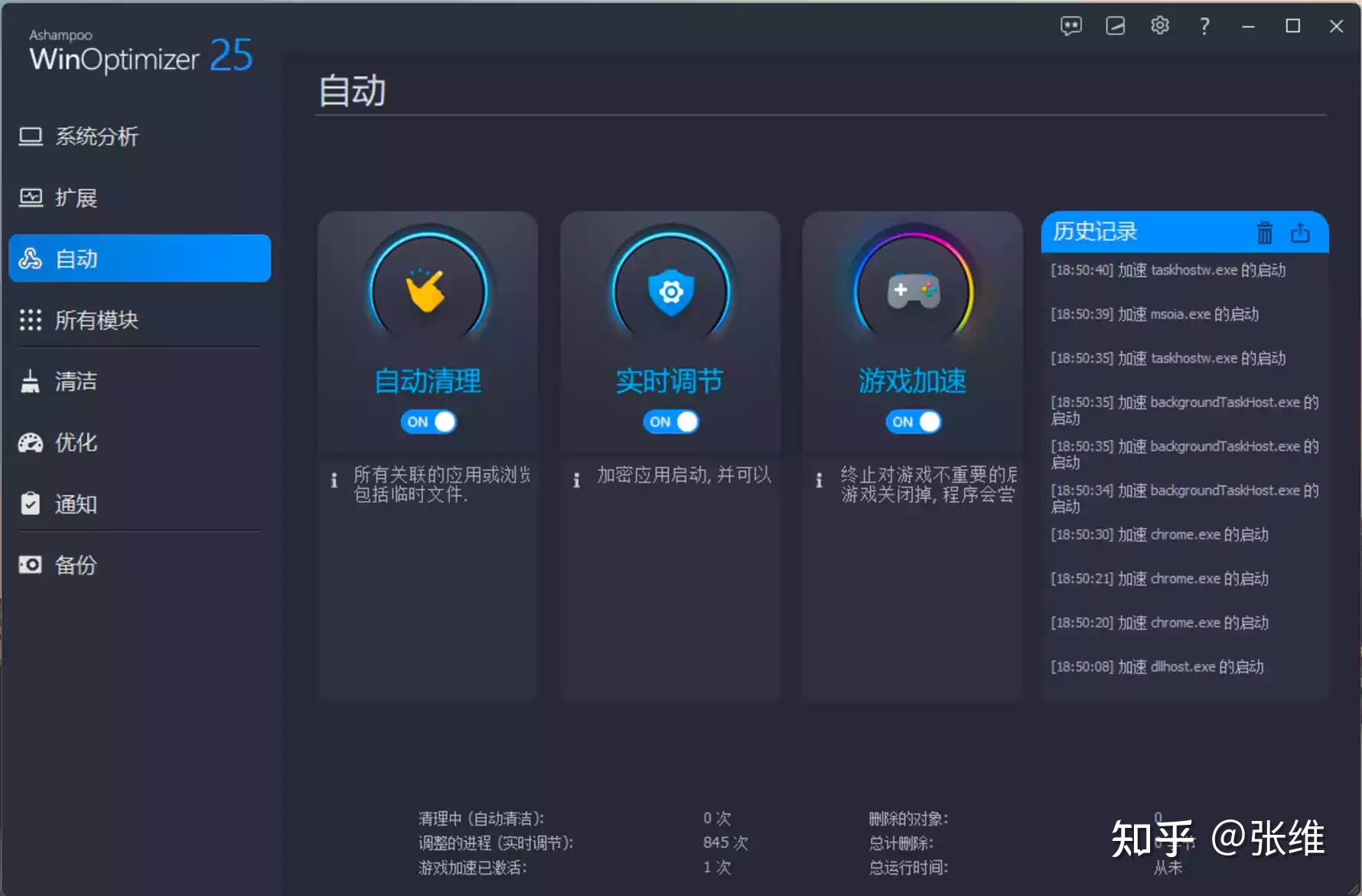Open the 优化 optimization module
The height and width of the screenshot is (896, 1362).
tap(76, 442)
